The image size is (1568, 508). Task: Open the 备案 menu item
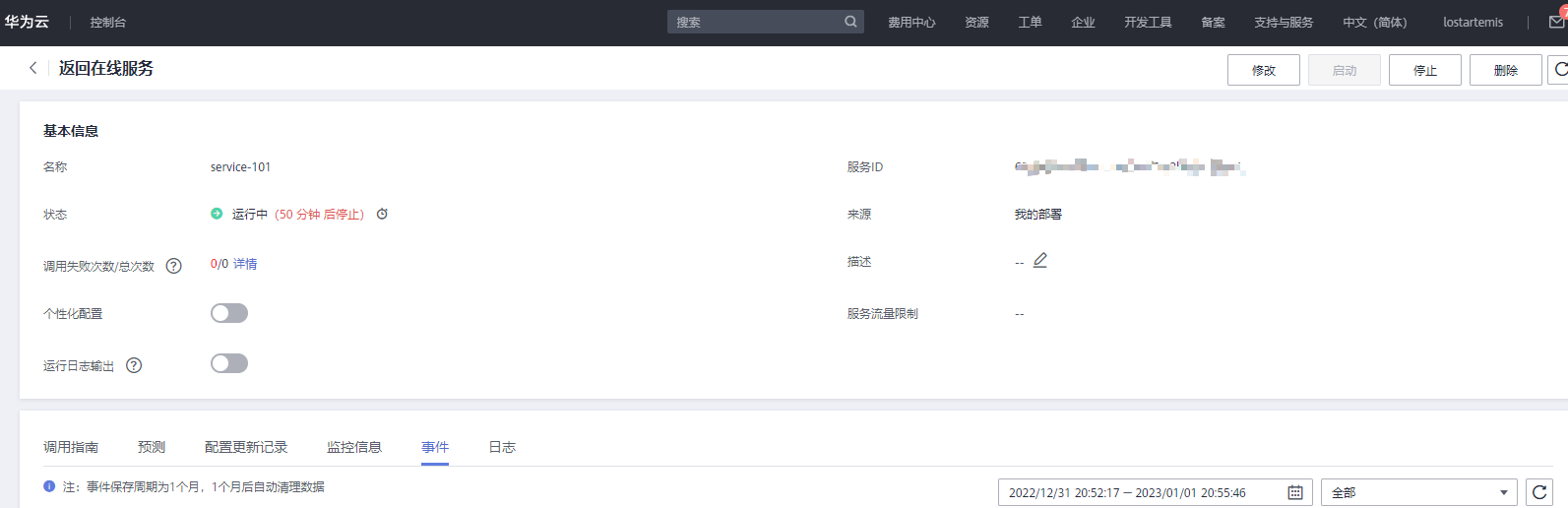pos(1213,22)
